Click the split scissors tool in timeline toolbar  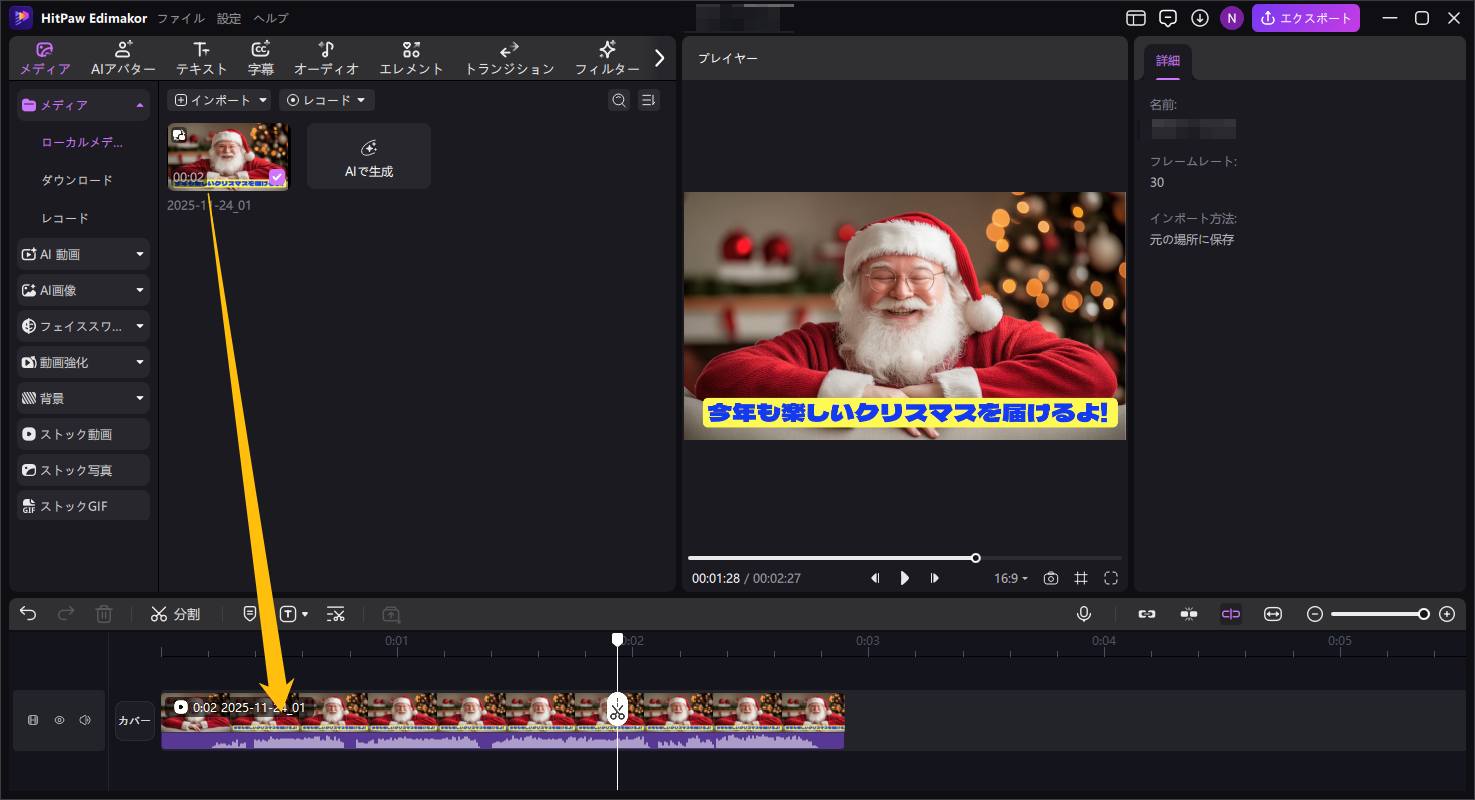coord(175,614)
